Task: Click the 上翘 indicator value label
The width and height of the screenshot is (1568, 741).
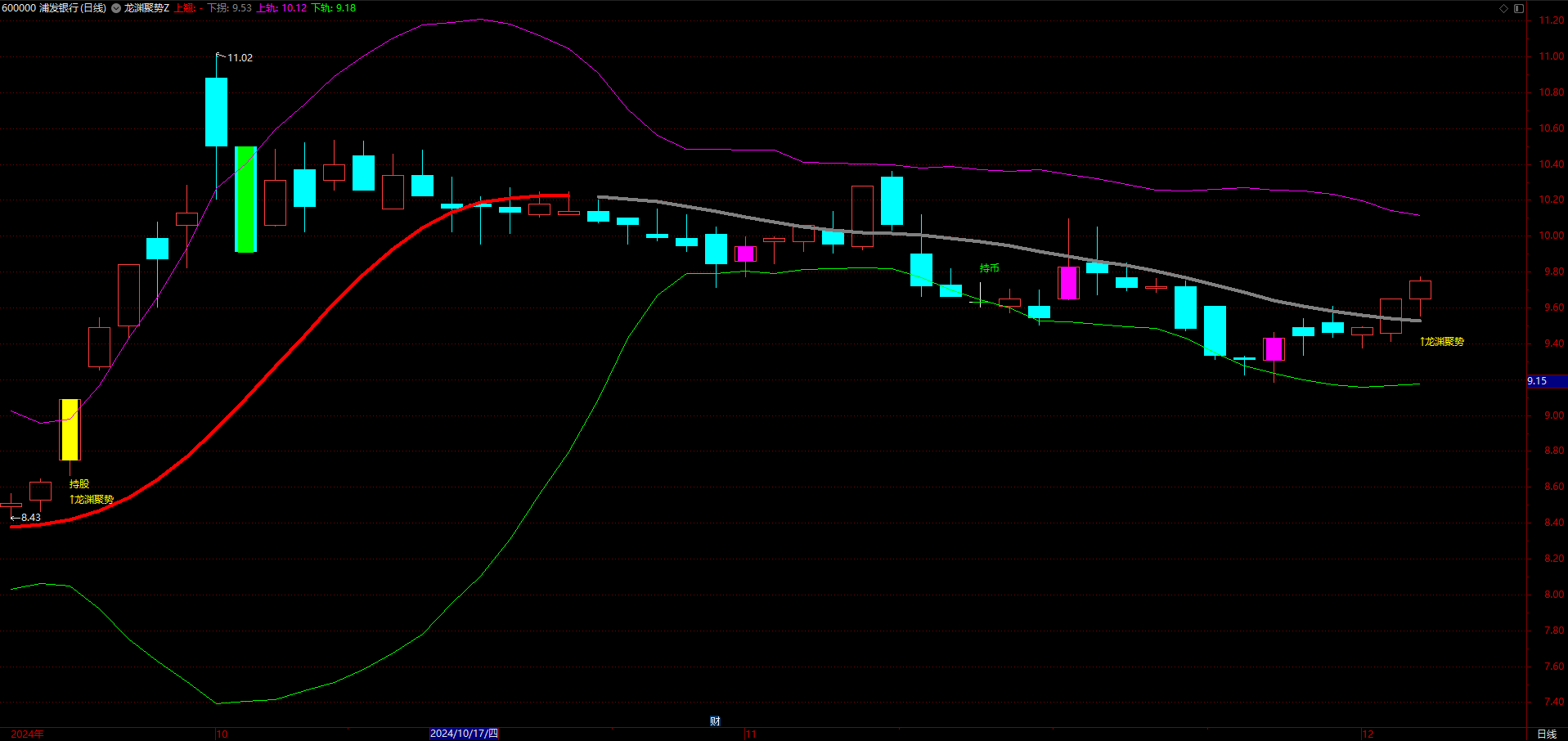Action: (x=189, y=8)
